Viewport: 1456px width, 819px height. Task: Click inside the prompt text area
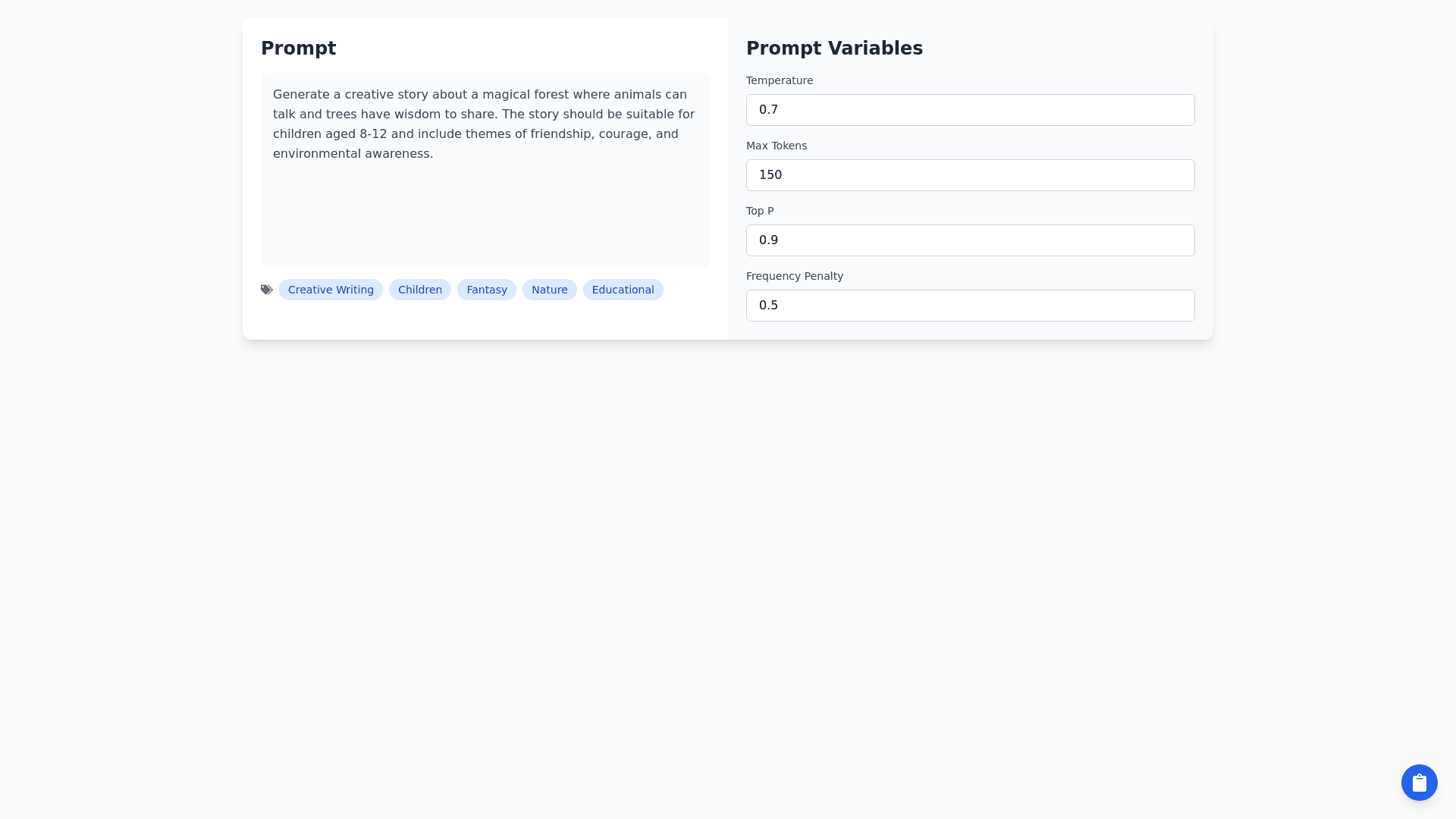point(485,212)
